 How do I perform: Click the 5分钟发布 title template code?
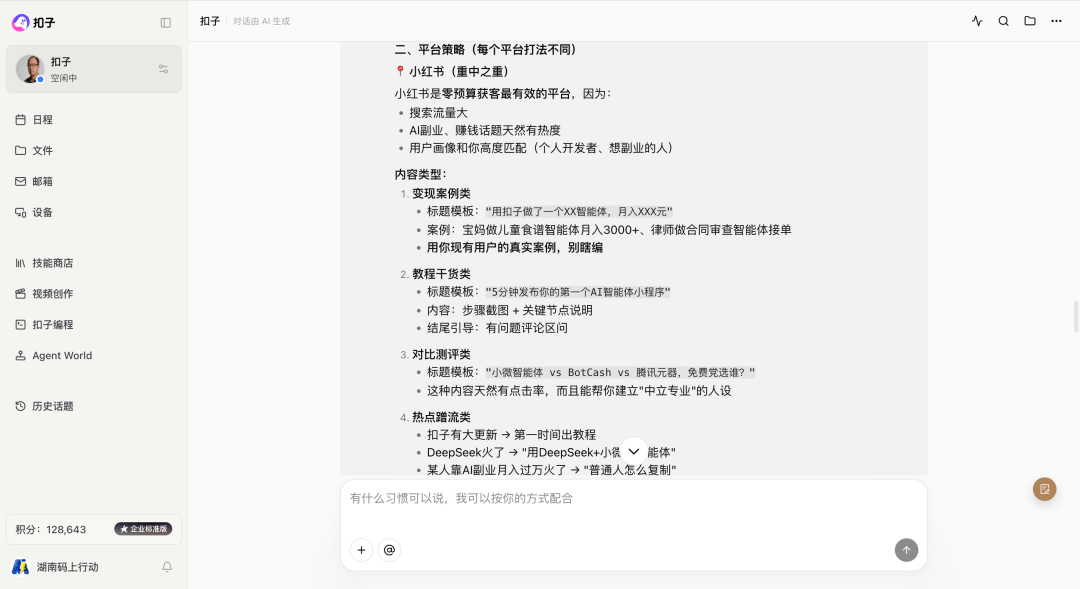point(578,292)
